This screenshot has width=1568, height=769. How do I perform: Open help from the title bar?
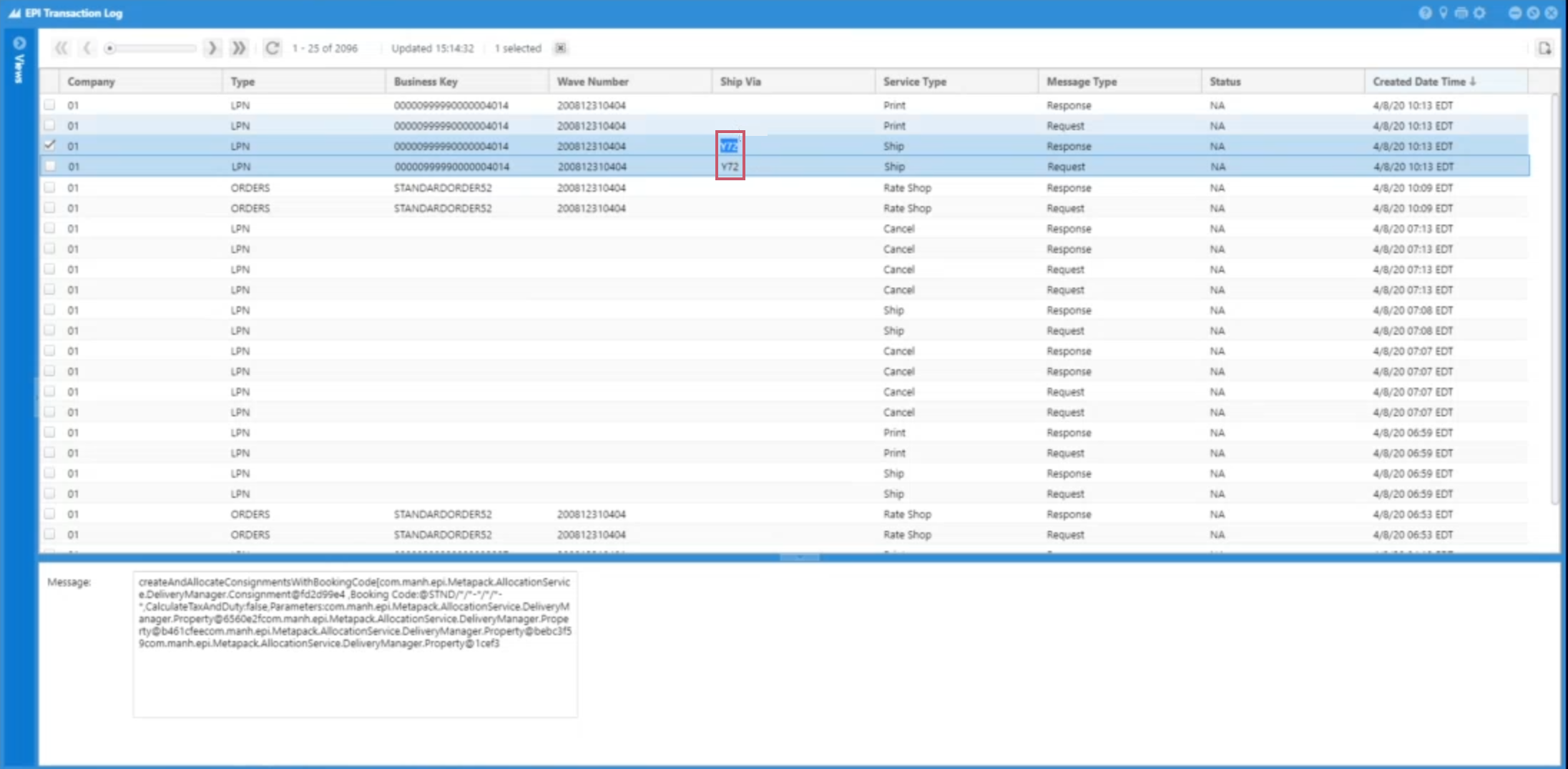point(1425,13)
